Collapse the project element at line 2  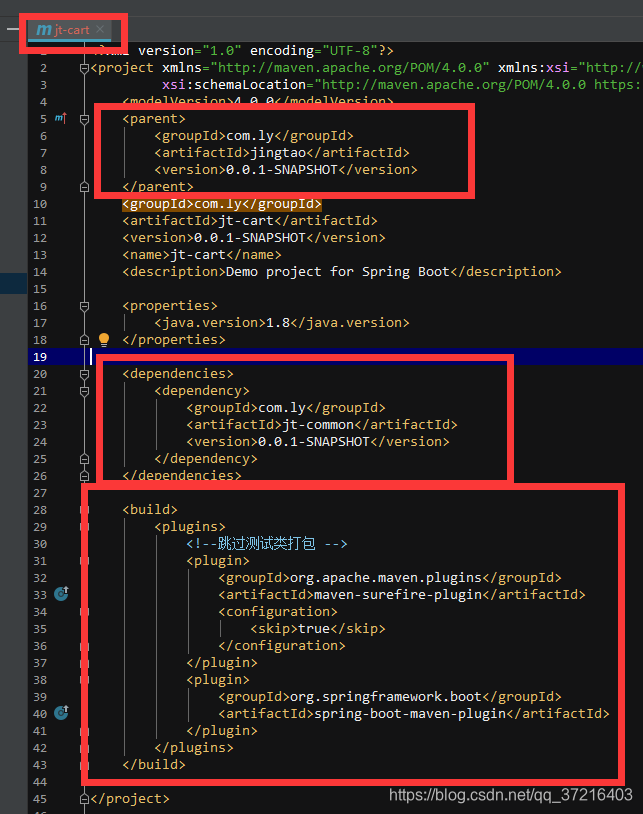[x=84, y=68]
